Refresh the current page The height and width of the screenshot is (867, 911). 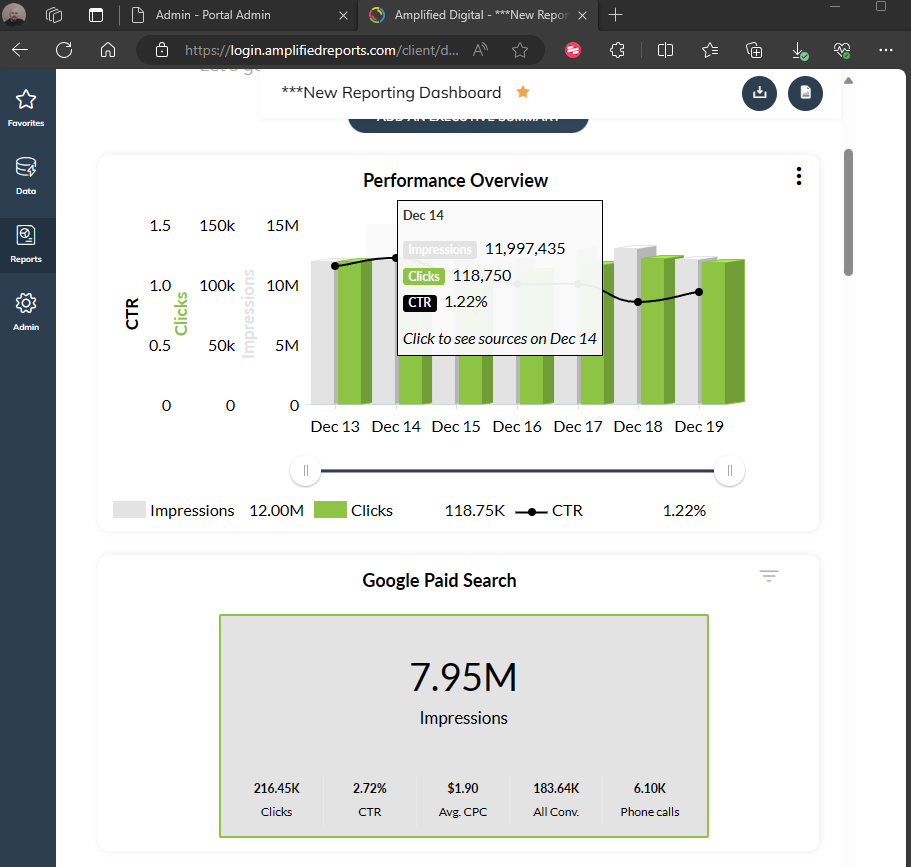[x=64, y=50]
